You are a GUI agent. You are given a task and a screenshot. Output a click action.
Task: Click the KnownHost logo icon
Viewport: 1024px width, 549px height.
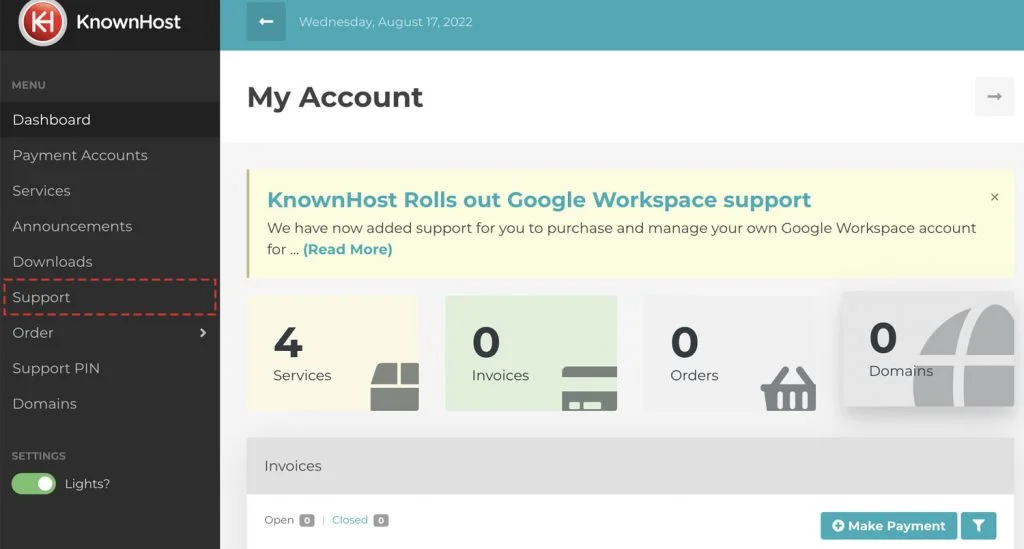pyautogui.click(x=42, y=22)
